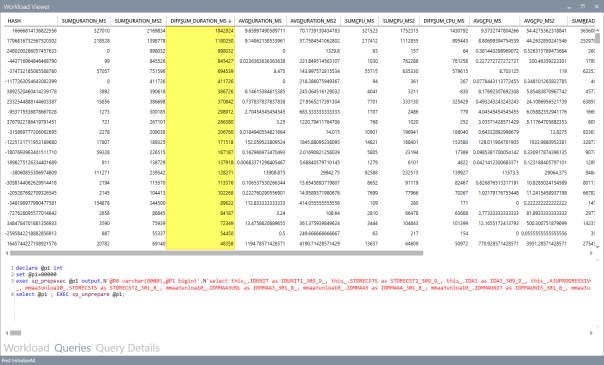Sort by AVGDURATION_MS column header
Image resolution: width=604 pixels, height=365 pixels.
pyautogui.click(x=260, y=21)
